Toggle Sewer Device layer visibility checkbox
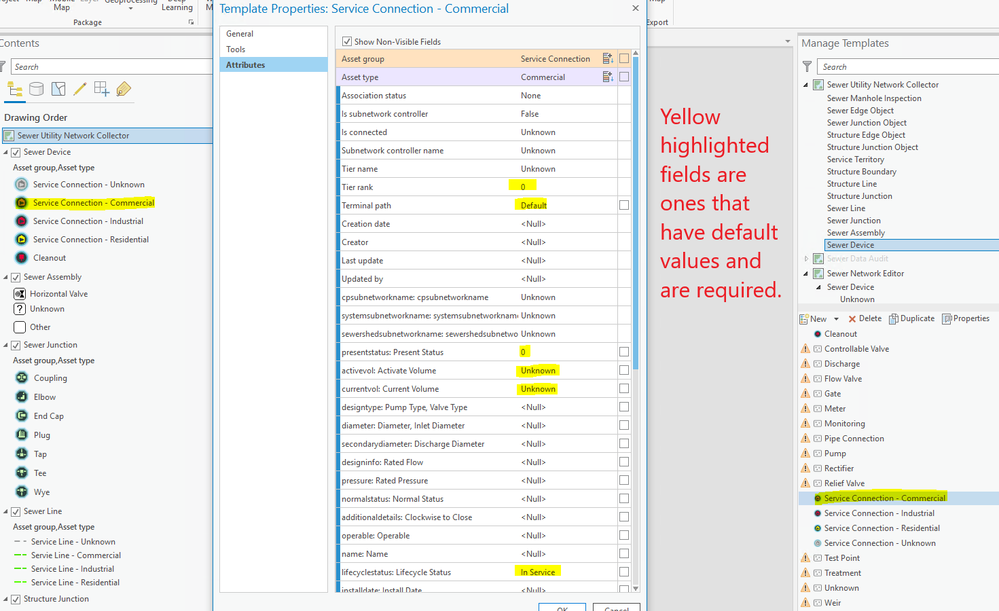Screen dimensions: 999x611 pyautogui.click(x=16, y=152)
